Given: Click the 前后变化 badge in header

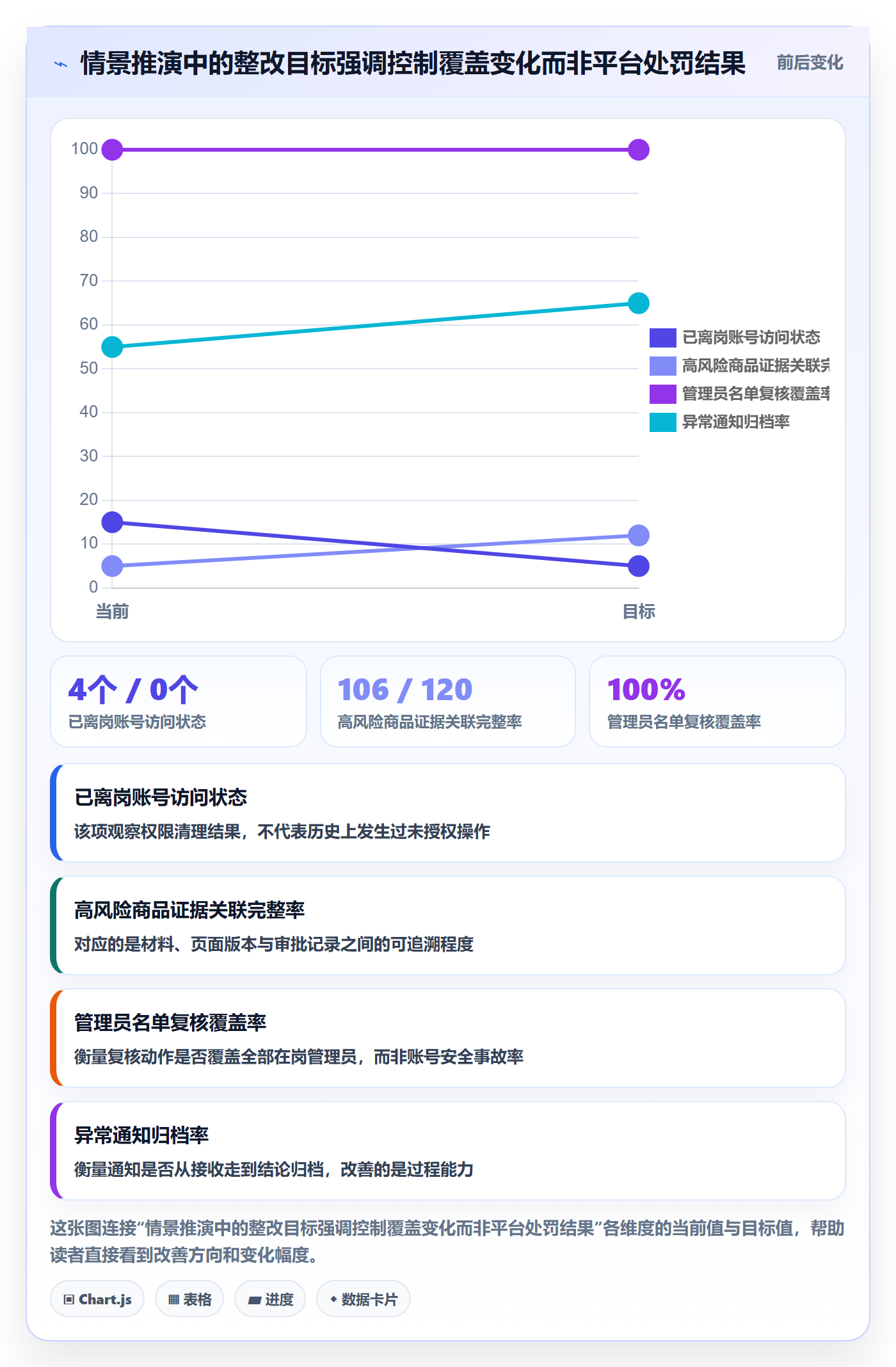Looking at the screenshot, I should (x=810, y=62).
